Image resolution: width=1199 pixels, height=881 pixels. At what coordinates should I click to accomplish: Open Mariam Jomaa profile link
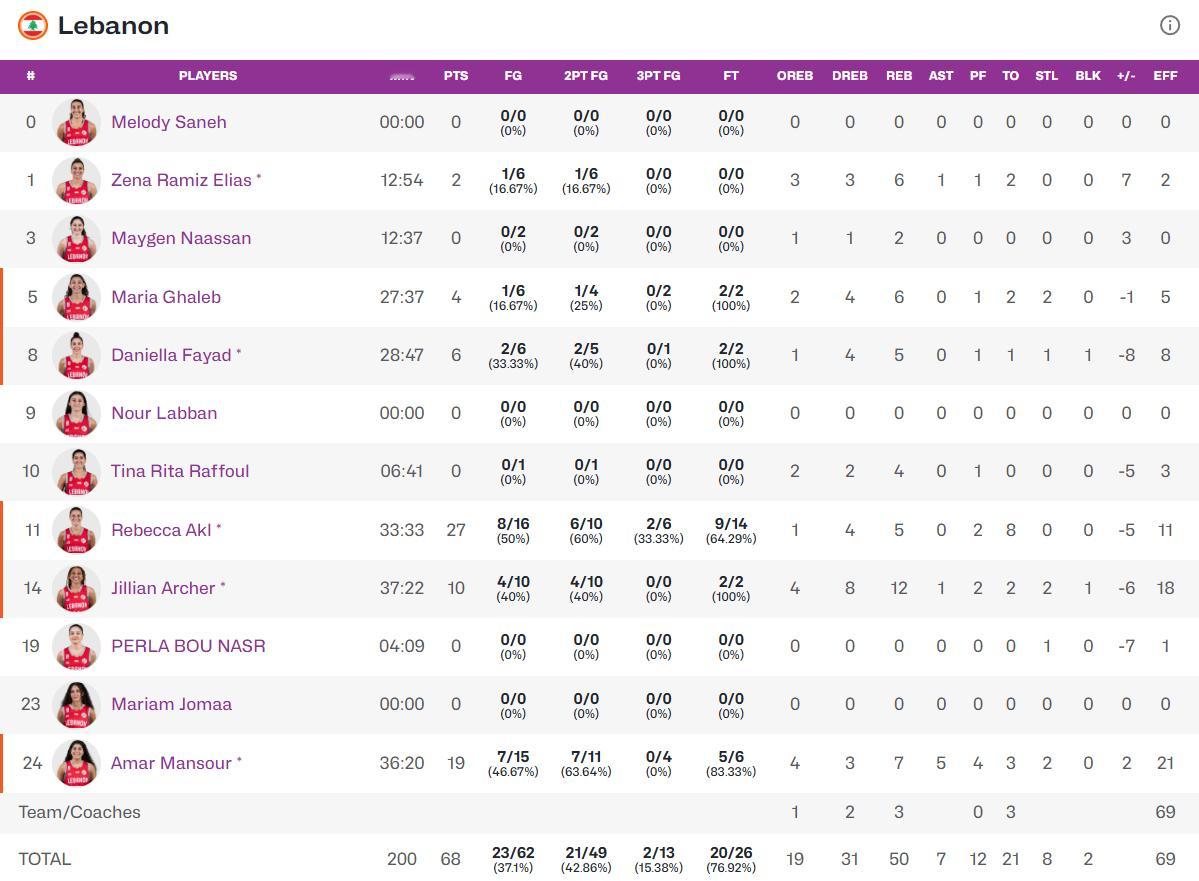coord(171,704)
